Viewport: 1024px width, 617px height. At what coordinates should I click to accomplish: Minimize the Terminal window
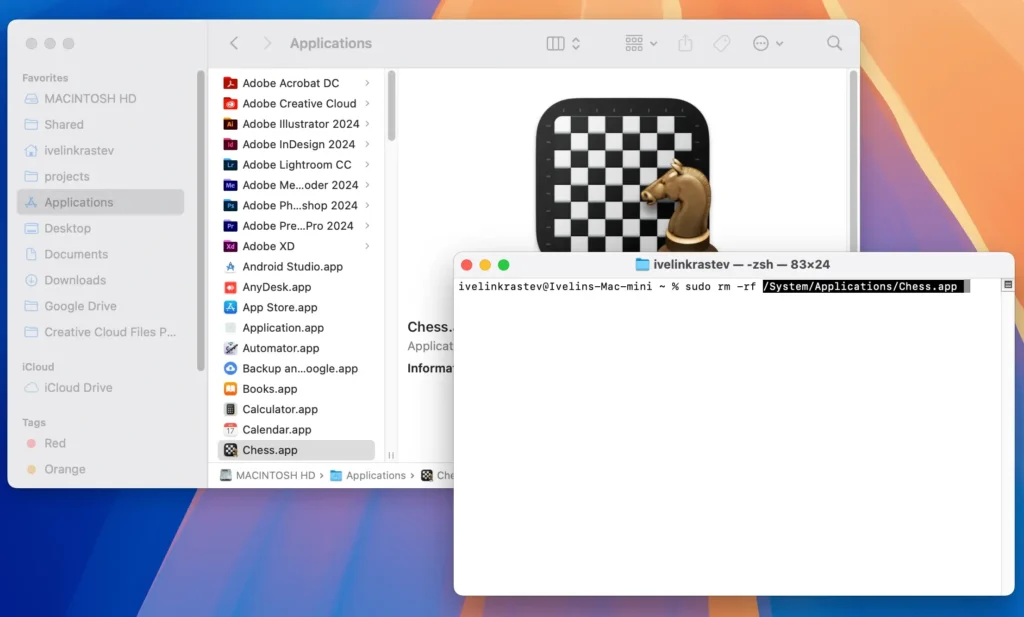coord(485,264)
